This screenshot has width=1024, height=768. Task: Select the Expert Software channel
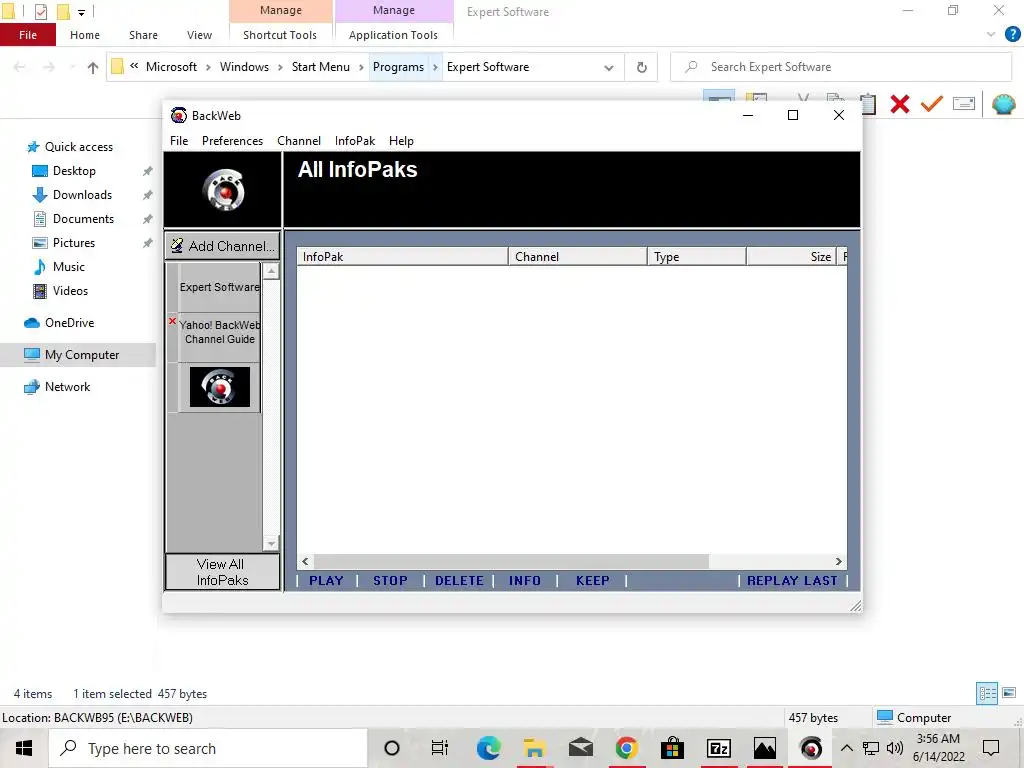coord(219,287)
